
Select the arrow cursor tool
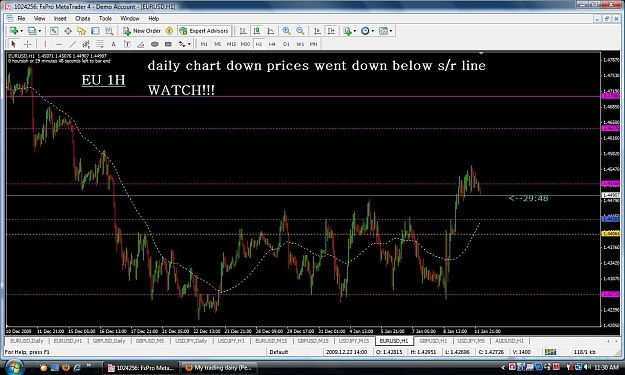tap(13, 44)
